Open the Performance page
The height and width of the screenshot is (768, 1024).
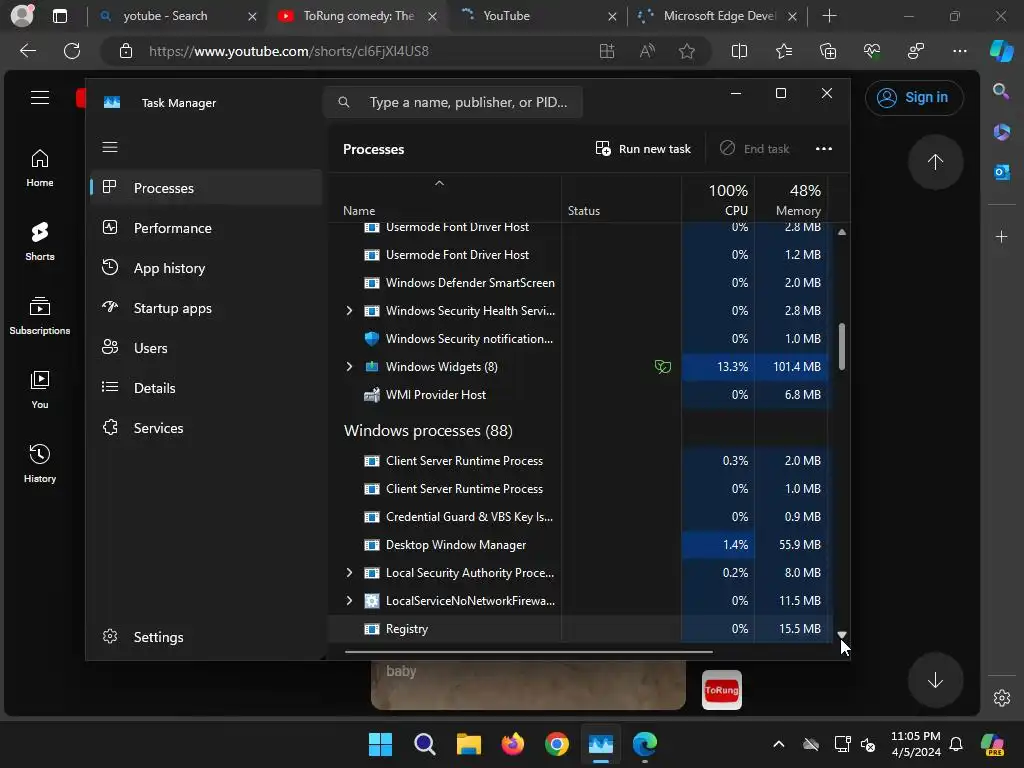206,228
